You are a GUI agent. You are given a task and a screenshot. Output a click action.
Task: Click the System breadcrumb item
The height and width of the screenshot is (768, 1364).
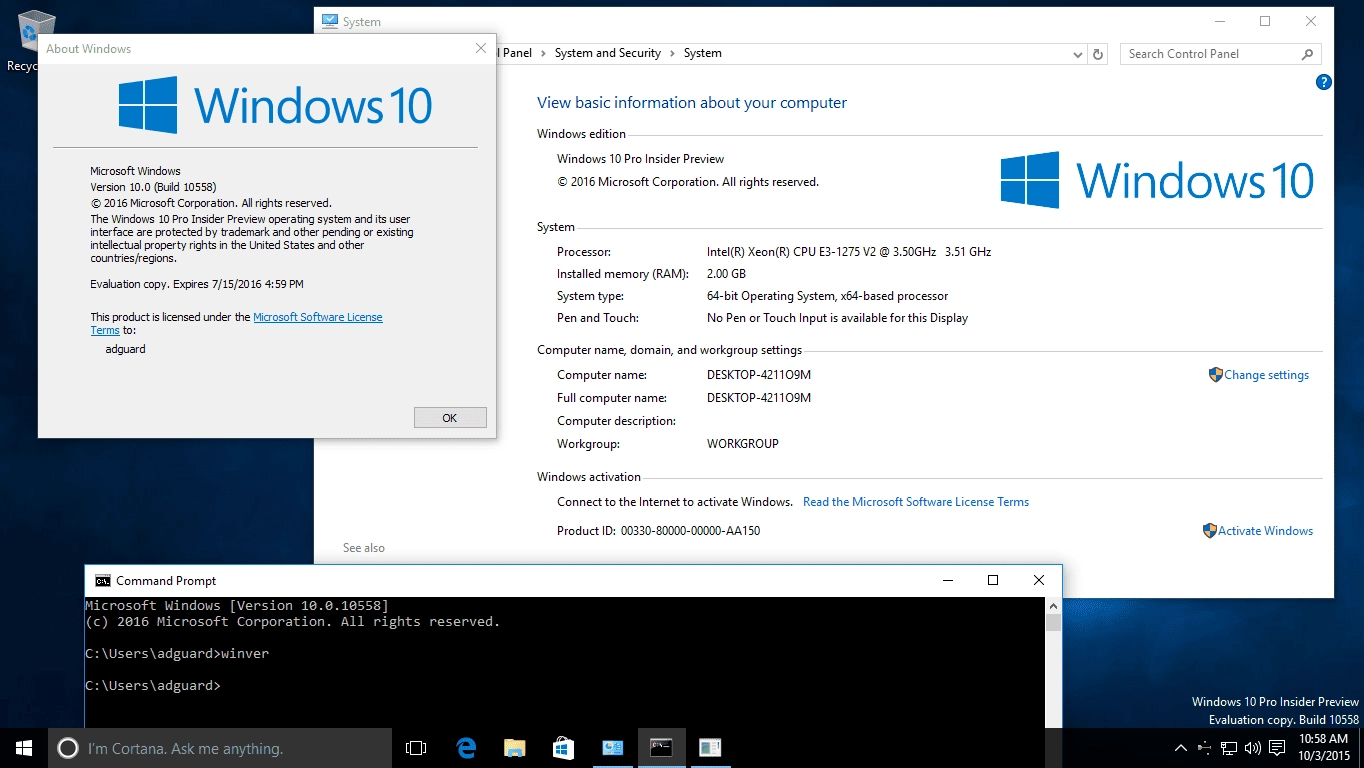[x=703, y=53]
